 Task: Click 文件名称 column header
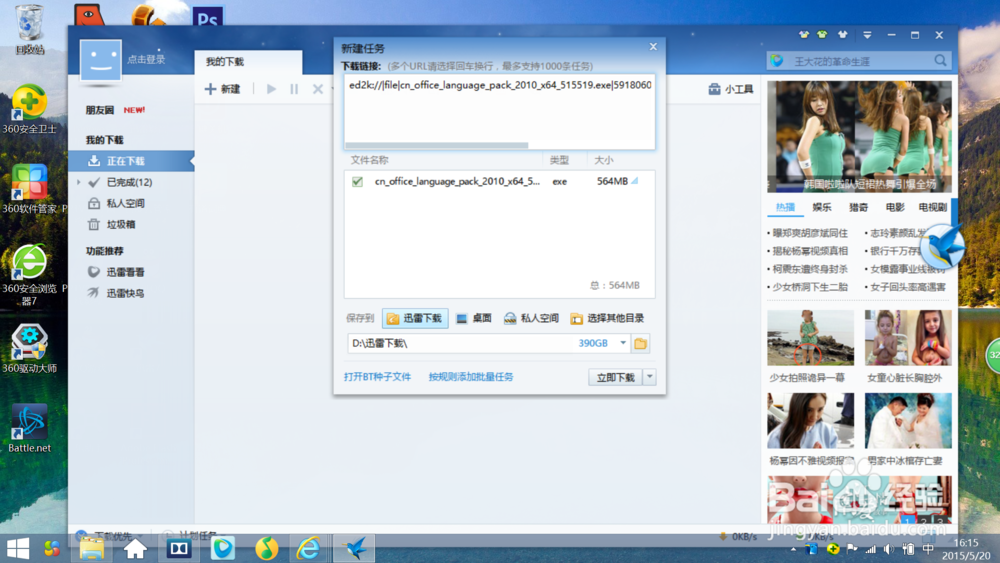point(369,160)
